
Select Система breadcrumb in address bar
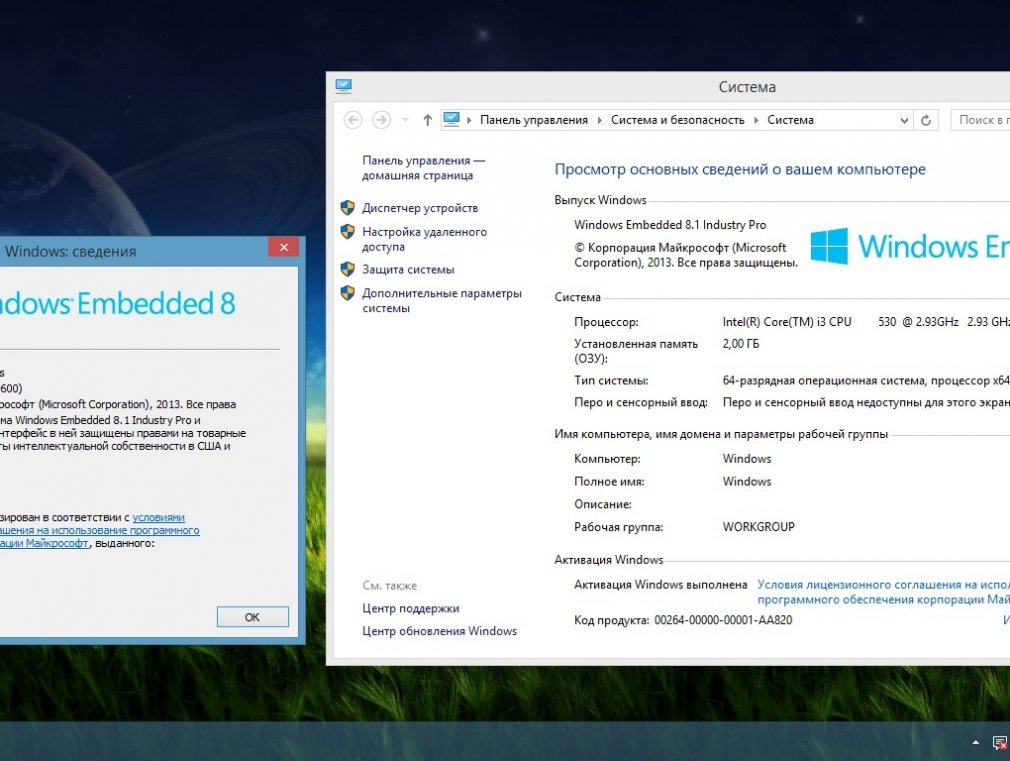tap(790, 120)
